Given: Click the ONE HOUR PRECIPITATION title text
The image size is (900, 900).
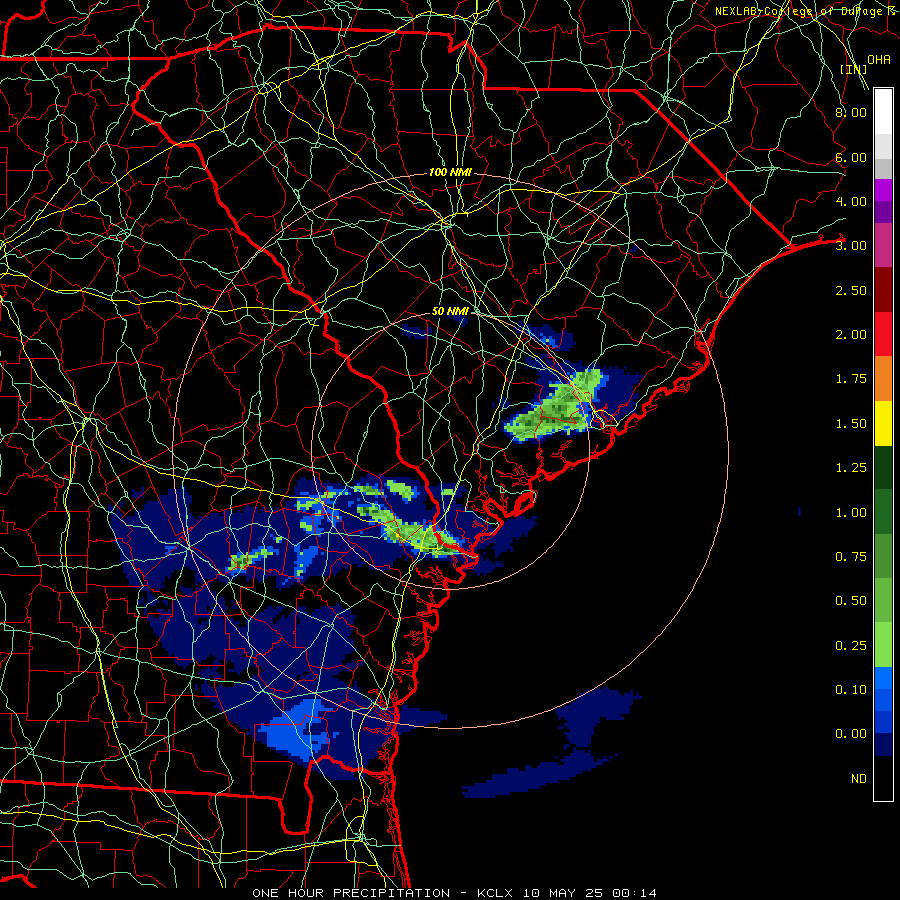Looking at the screenshot, I should coord(351,893).
